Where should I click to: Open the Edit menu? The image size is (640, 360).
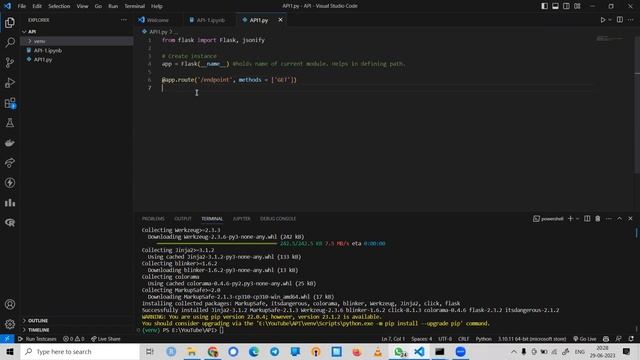tap(37, 6)
